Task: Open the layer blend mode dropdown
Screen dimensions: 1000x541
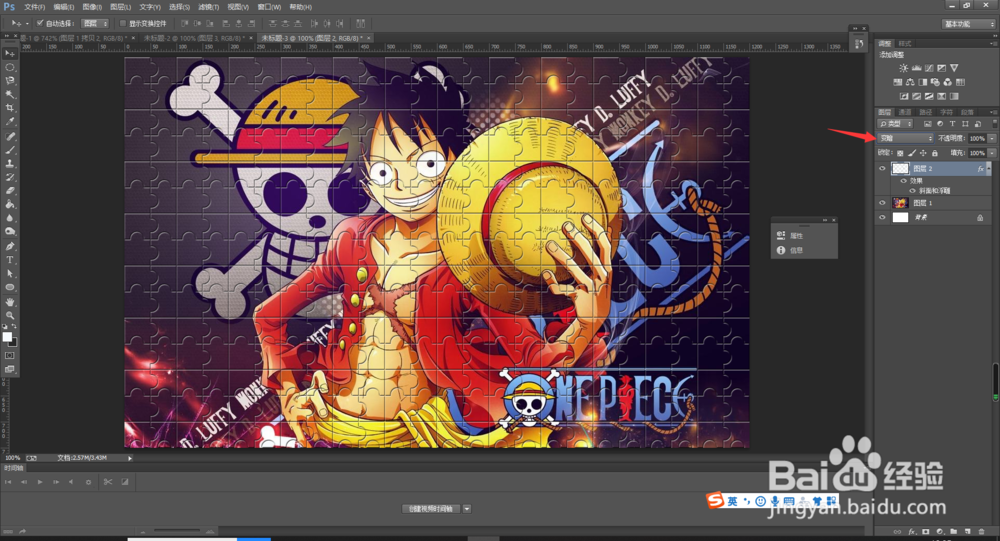Action: [905, 138]
